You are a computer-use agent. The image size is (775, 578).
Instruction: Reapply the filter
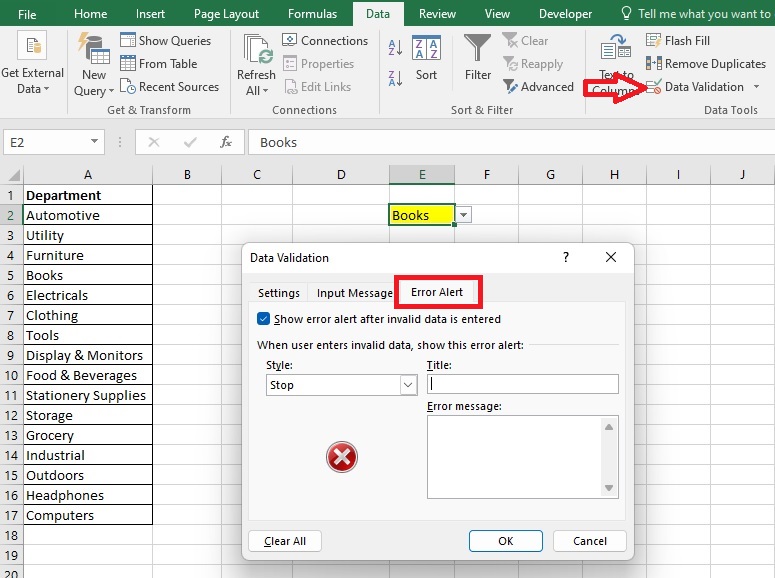[x=533, y=64]
